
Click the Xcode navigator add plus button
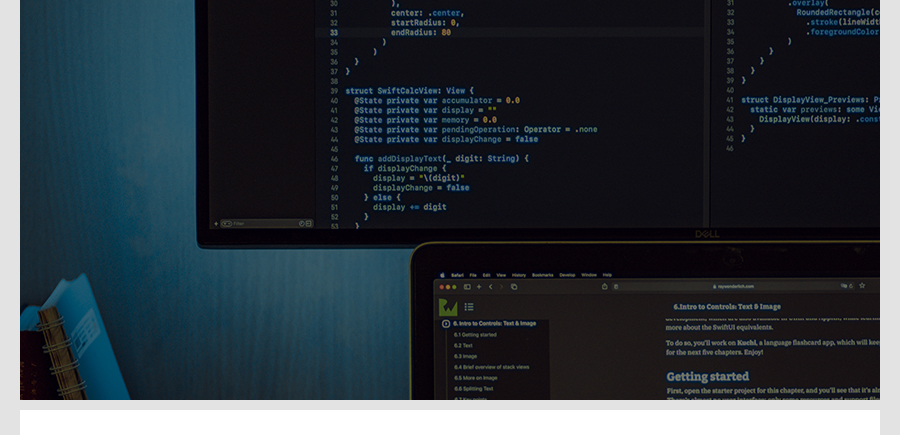(x=215, y=223)
